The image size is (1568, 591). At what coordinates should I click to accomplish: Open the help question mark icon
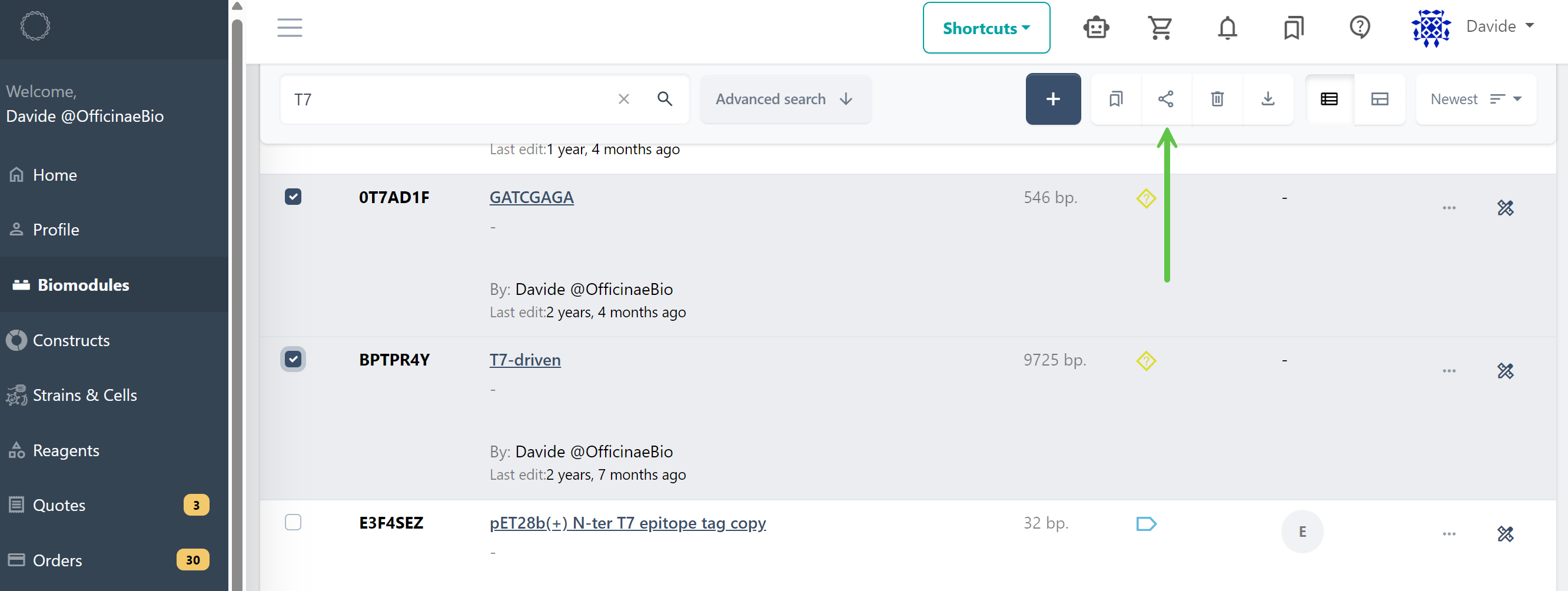coord(1360,28)
